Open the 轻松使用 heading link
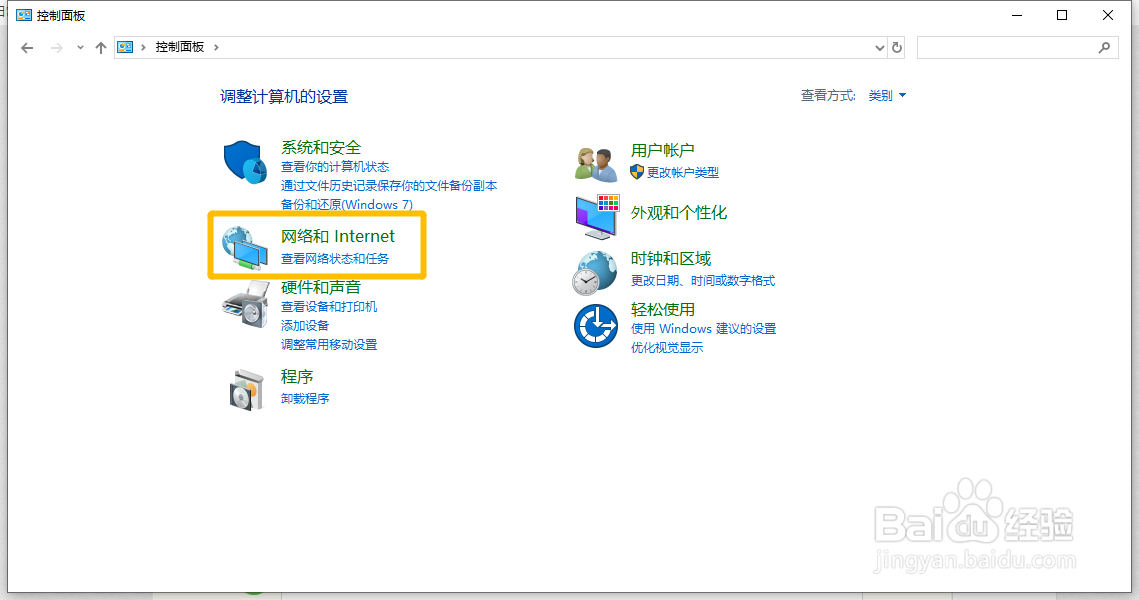 [x=662, y=310]
